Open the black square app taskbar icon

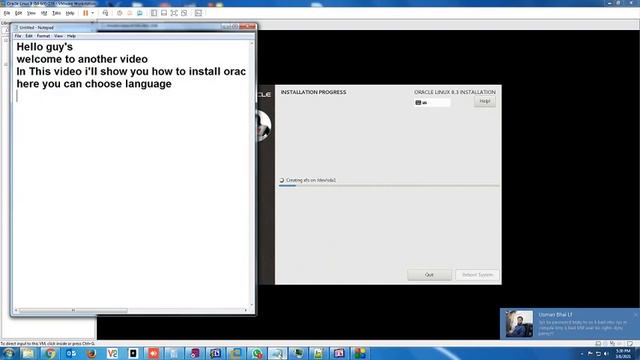pos(133,353)
